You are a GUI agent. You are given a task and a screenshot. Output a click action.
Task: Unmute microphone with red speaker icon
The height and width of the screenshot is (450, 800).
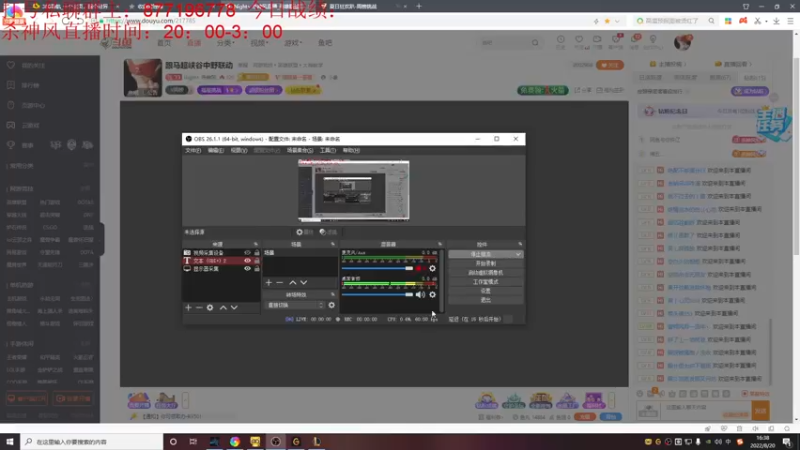pyautogui.click(x=420, y=268)
